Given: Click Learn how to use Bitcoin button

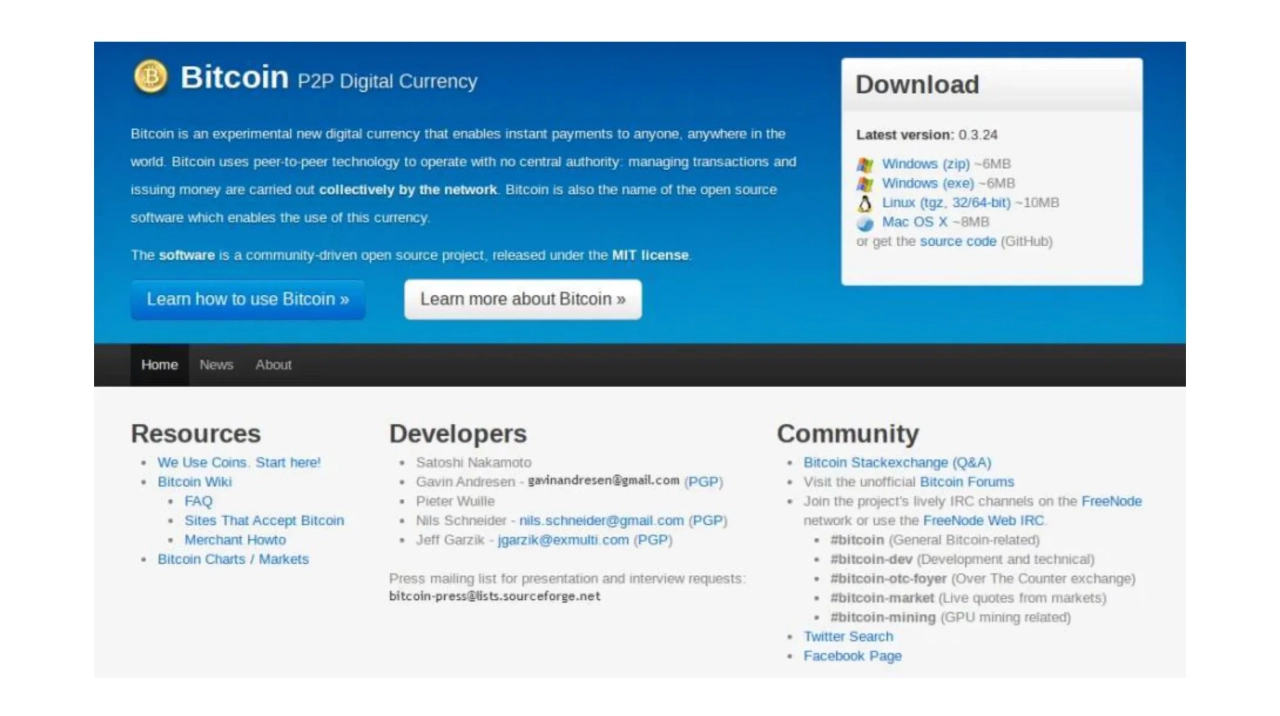Looking at the screenshot, I should [247, 299].
